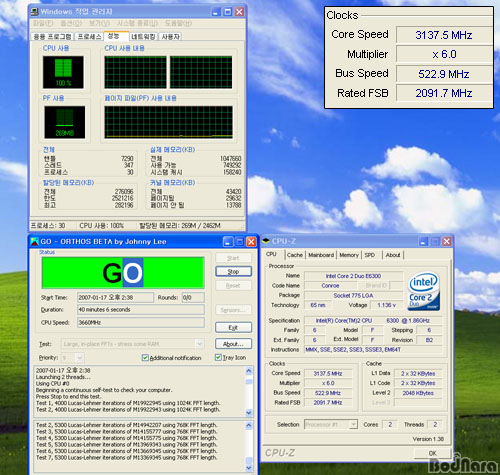Screen dimensions: 500x475
Task: Open Help menu in Task Manager
Action: point(178,23)
